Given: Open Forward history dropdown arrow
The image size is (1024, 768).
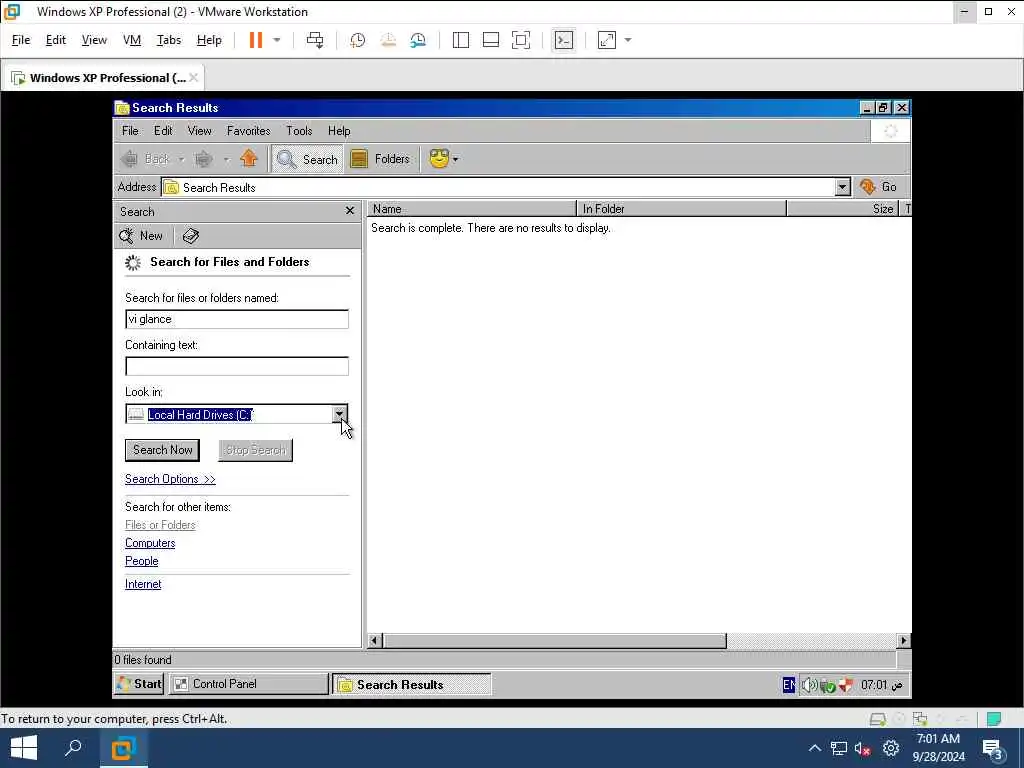Looking at the screenshot, I should coord(226,159).
